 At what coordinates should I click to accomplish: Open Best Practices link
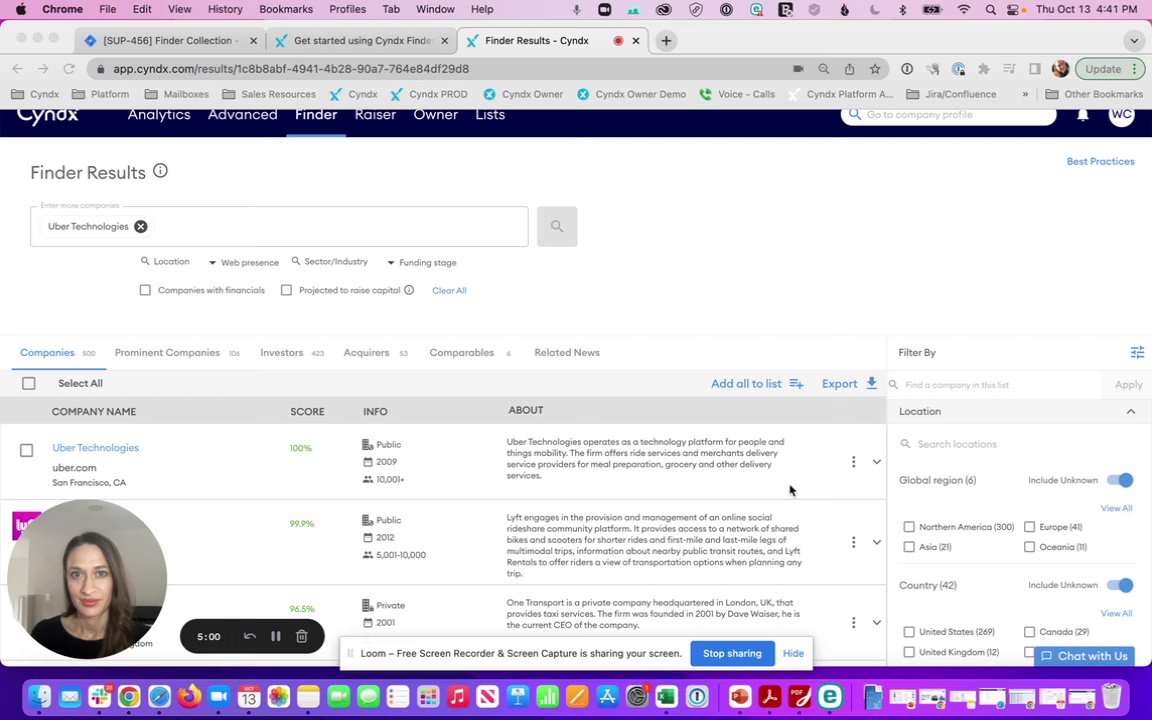point(1100,162)
